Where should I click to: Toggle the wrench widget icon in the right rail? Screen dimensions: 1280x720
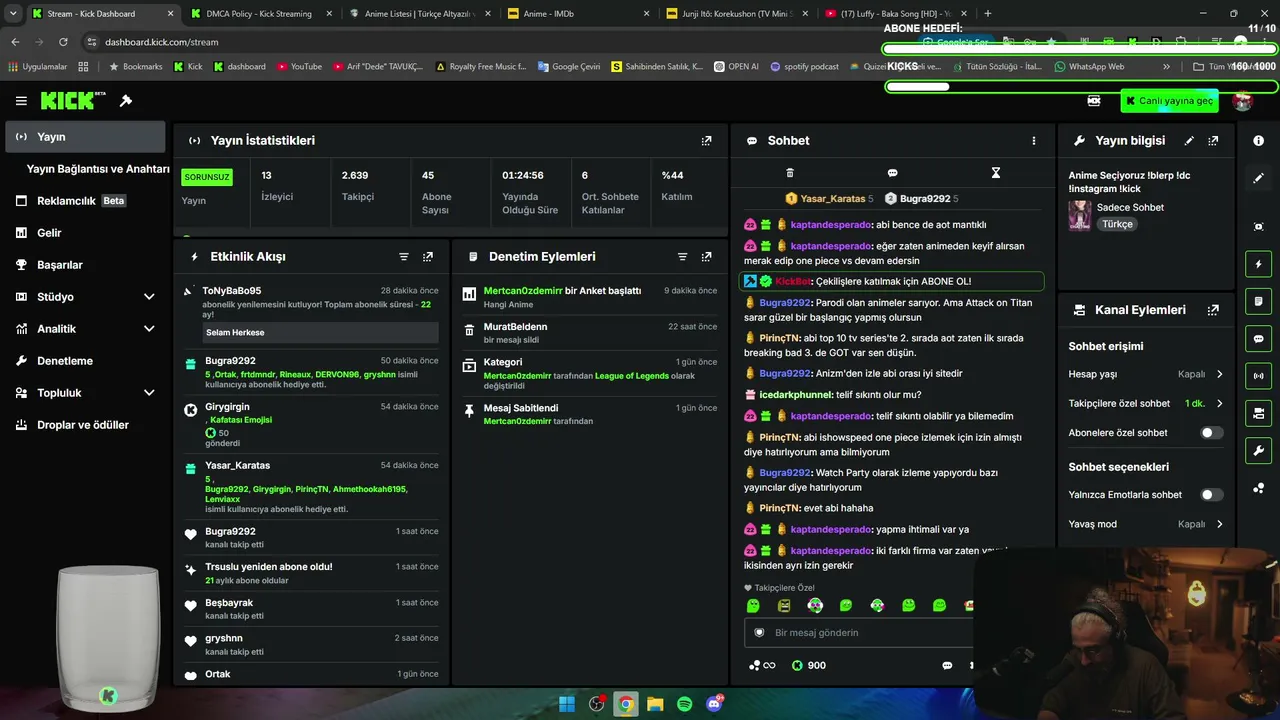1258,451
